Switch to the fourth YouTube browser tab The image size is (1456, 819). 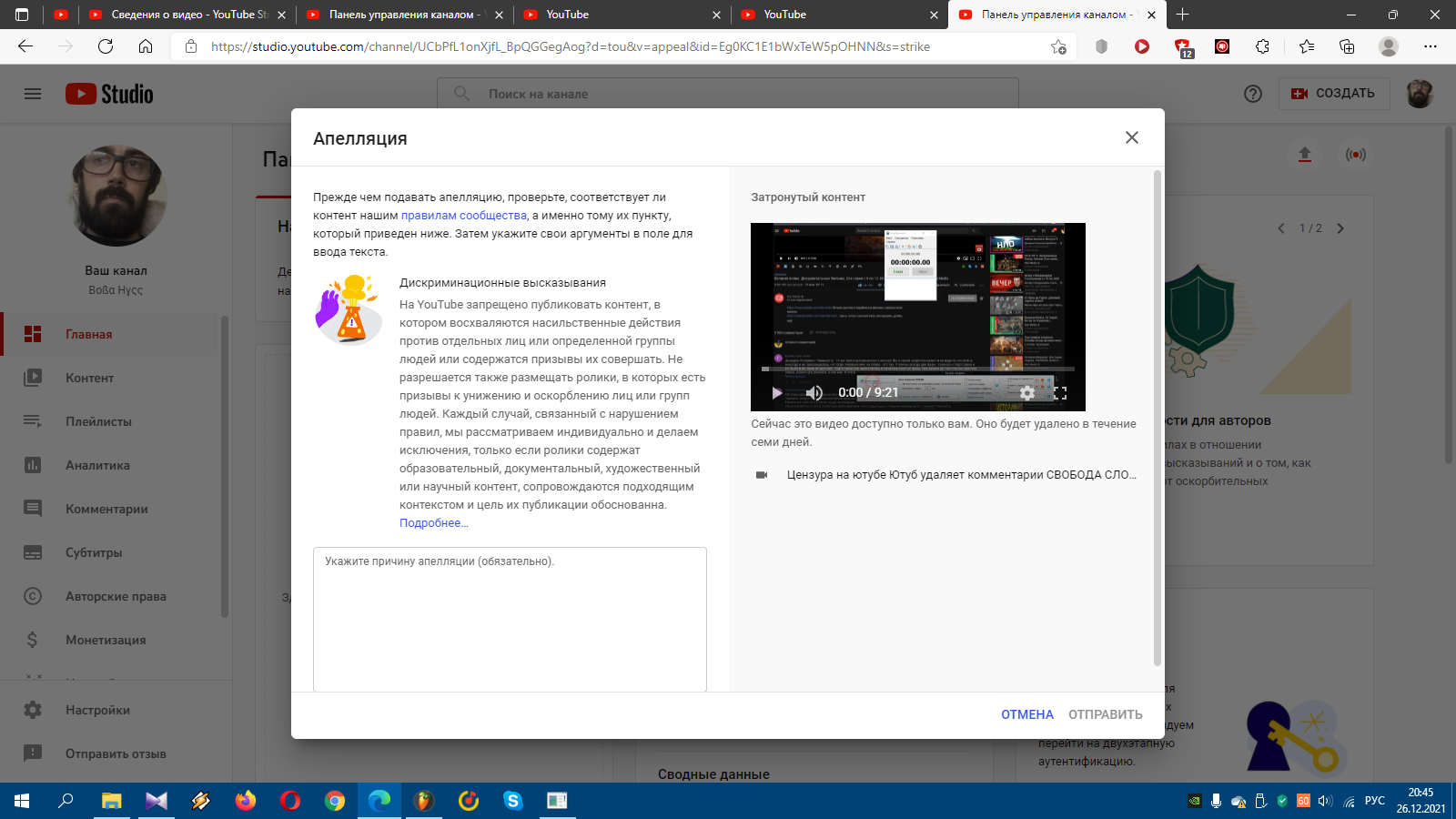841,15
